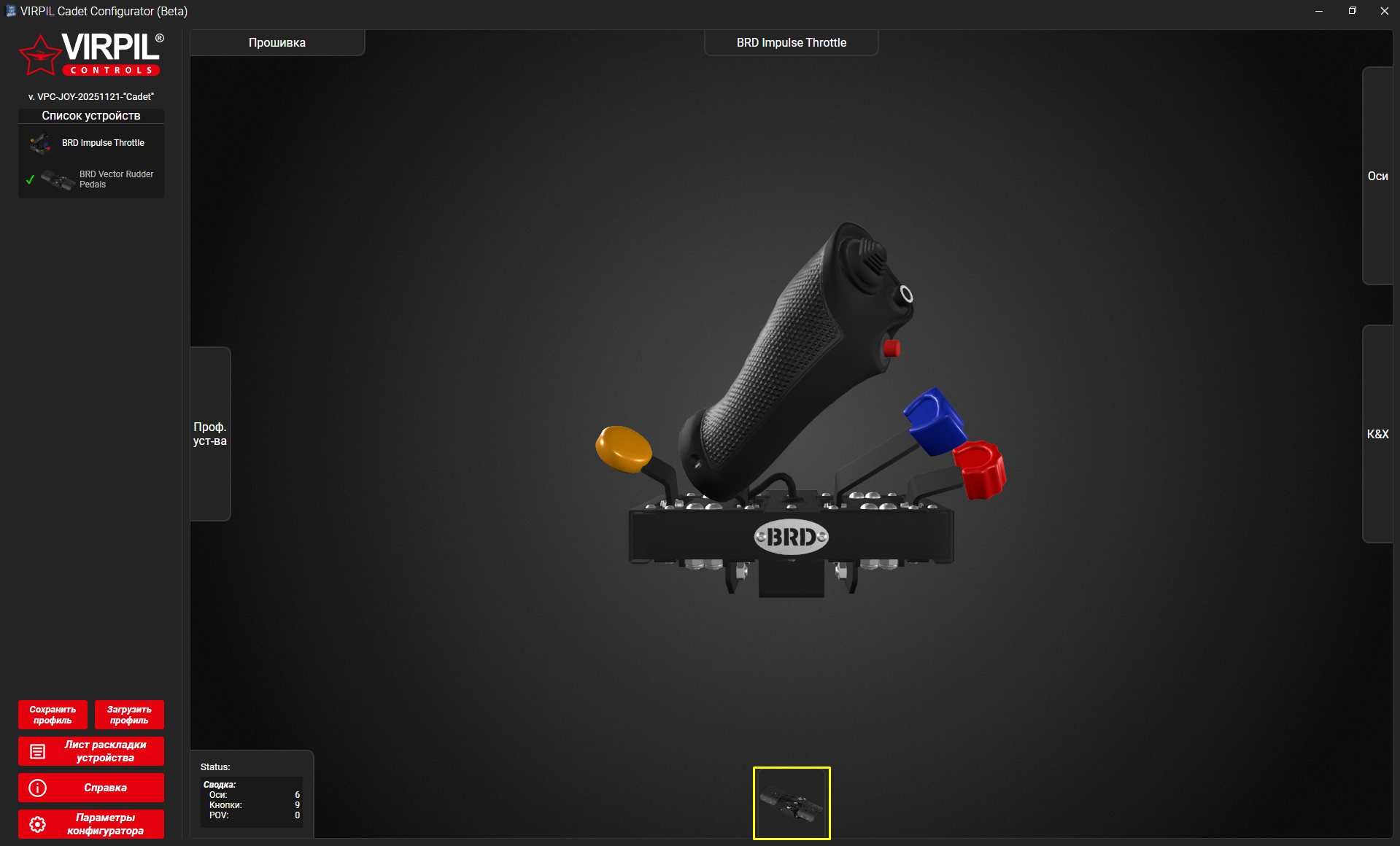The height and width of the screenshot is (846, 1400).
Task: Toggle the green checkmark beside Rudder Pedals
Action: 30,179
